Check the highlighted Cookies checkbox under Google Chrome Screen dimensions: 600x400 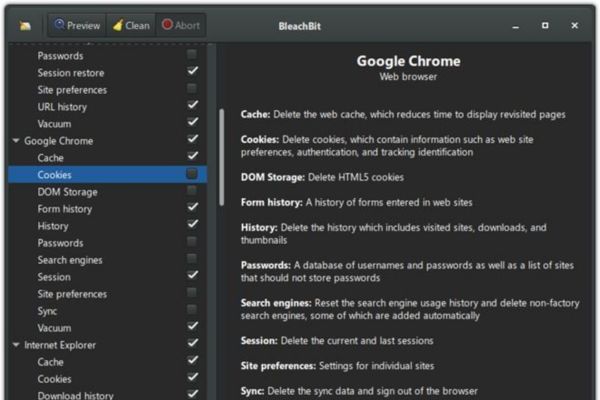click(x=192, y=174)
